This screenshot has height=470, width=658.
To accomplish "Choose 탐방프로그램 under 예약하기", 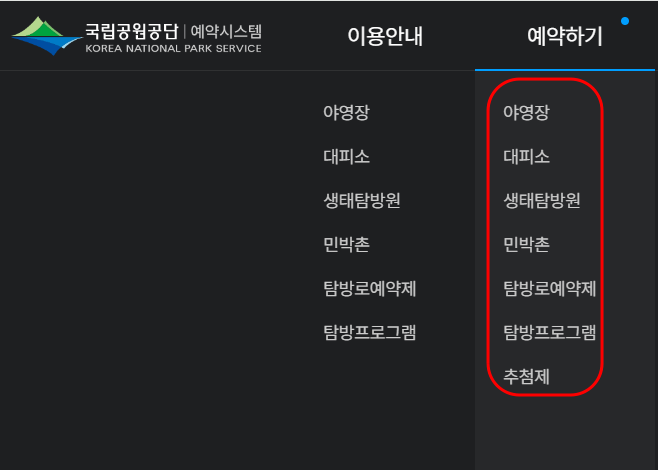I will pos(549,332).
